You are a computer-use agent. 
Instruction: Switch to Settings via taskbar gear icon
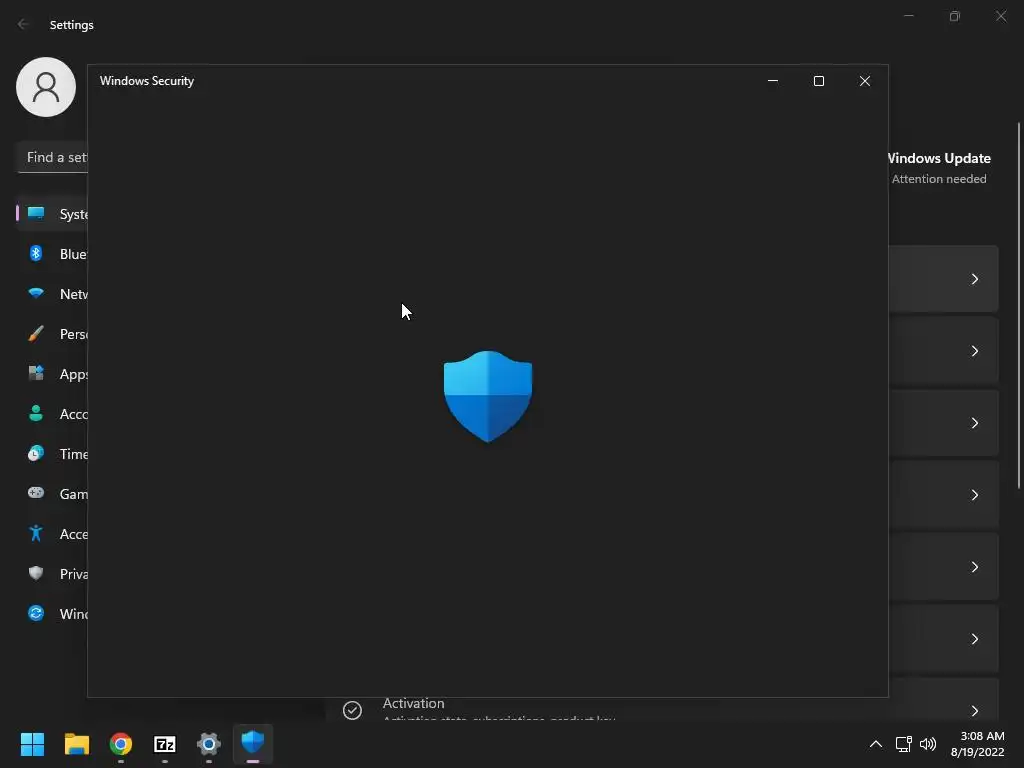point(209,744)
